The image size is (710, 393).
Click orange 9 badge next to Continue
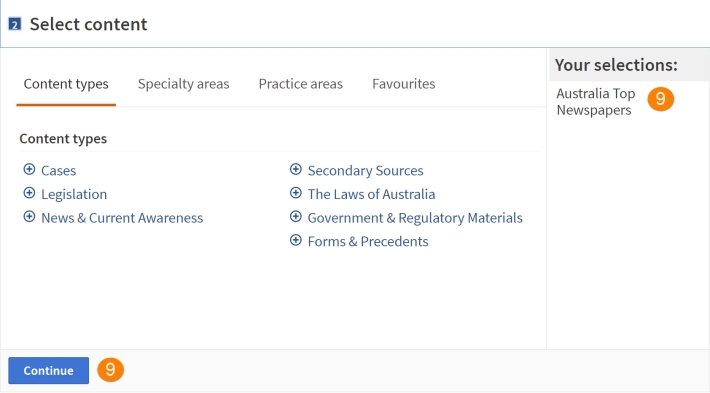click(110, 370)
